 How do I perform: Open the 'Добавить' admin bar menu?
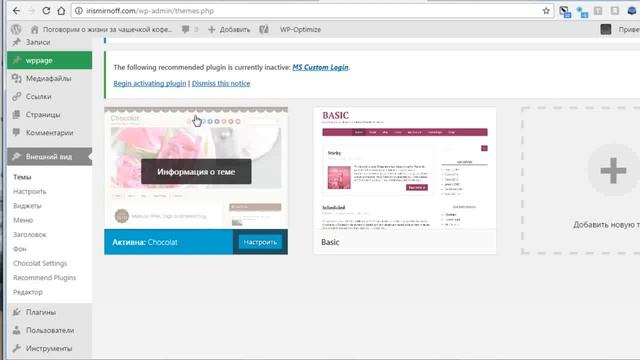pyautogui.click(x=229, y=29)
